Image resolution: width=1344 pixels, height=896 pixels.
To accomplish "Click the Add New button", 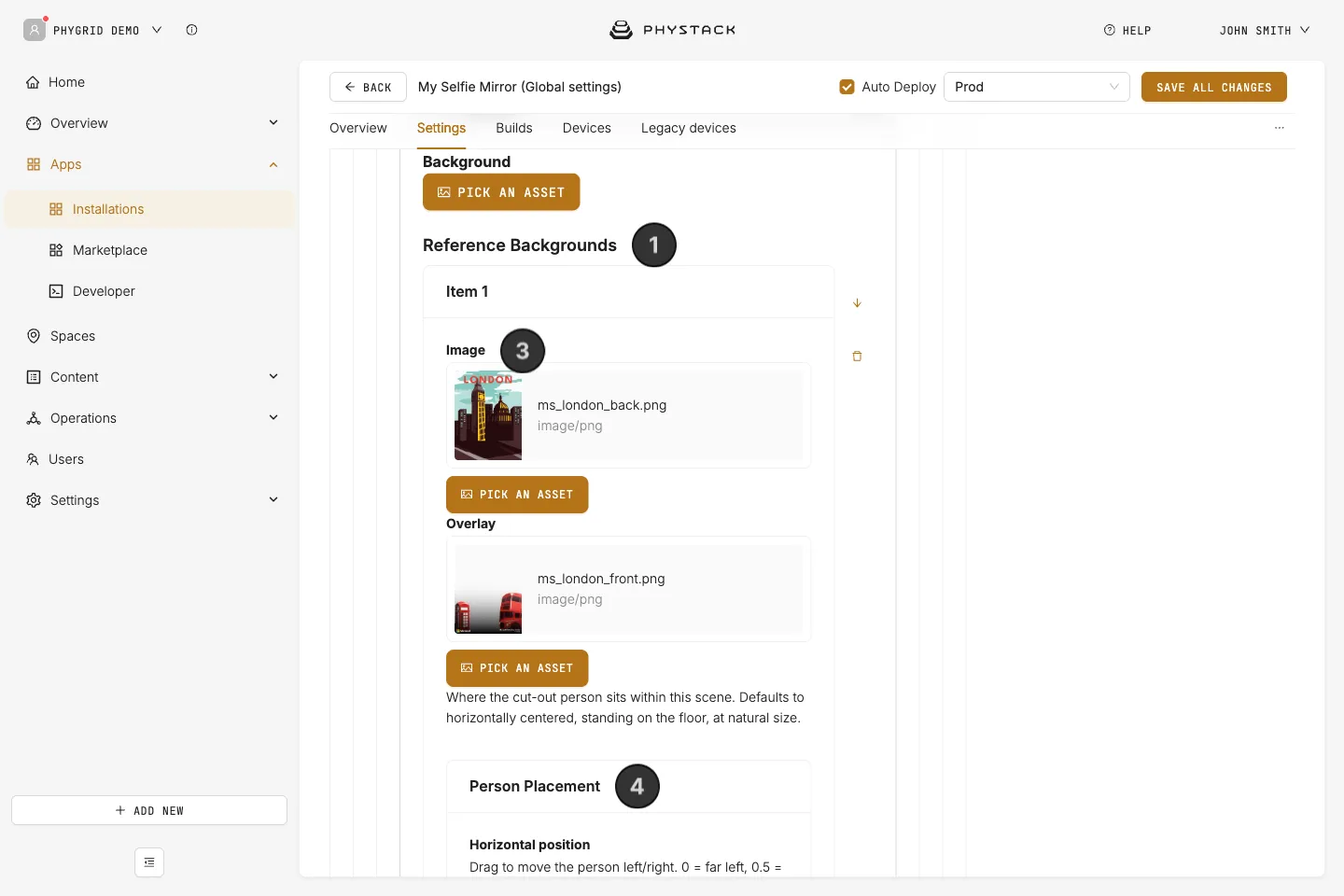I will 149,810.
